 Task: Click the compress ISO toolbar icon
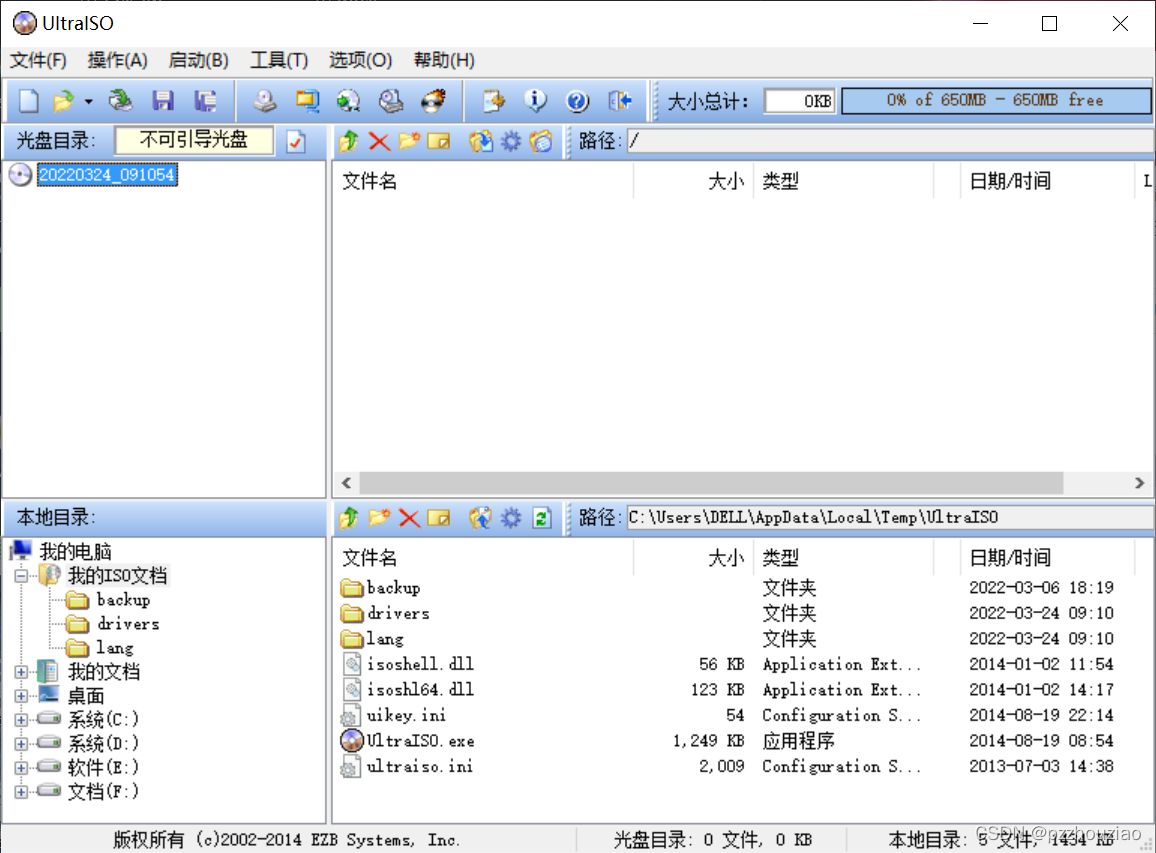307,100
